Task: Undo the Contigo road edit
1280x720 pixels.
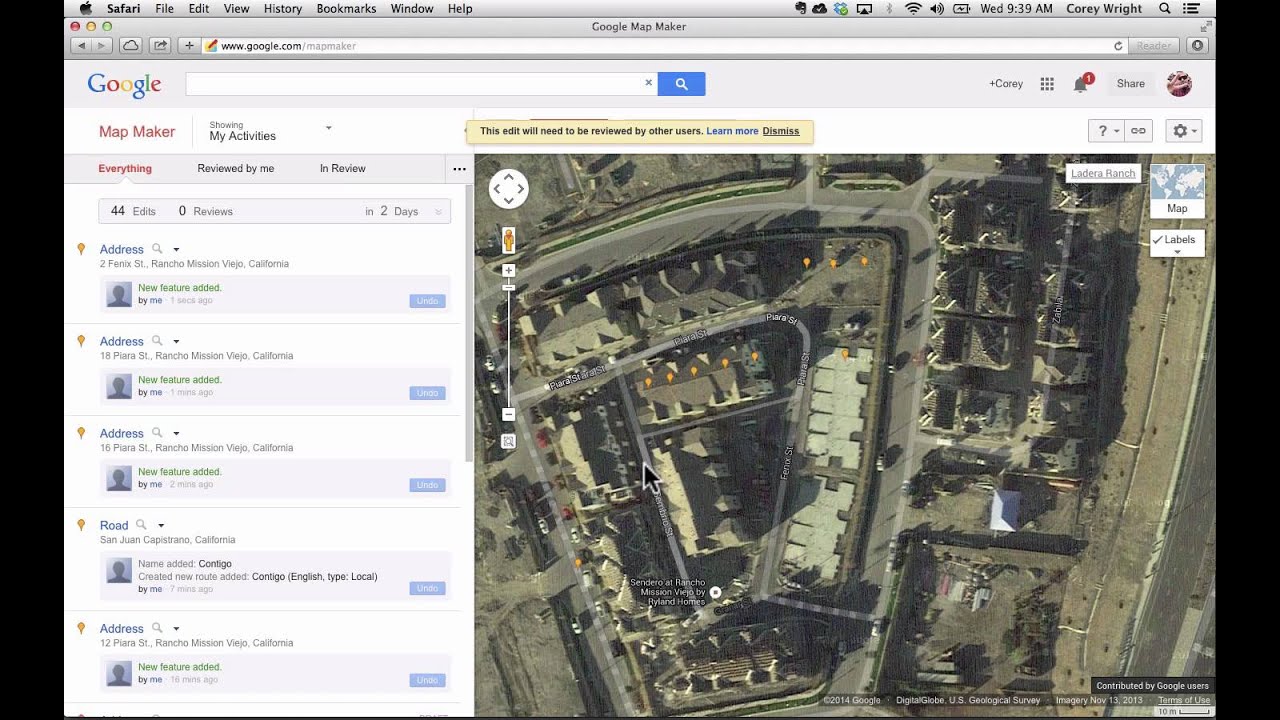Action: pos(427,588)
